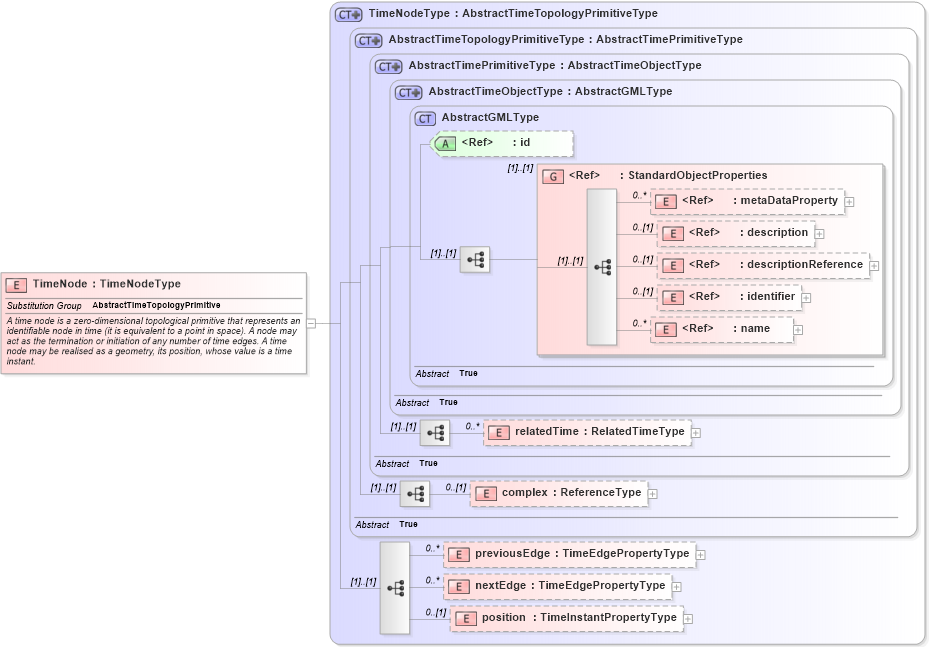Click the E icon of TimeNode root element

click(16, 285)
